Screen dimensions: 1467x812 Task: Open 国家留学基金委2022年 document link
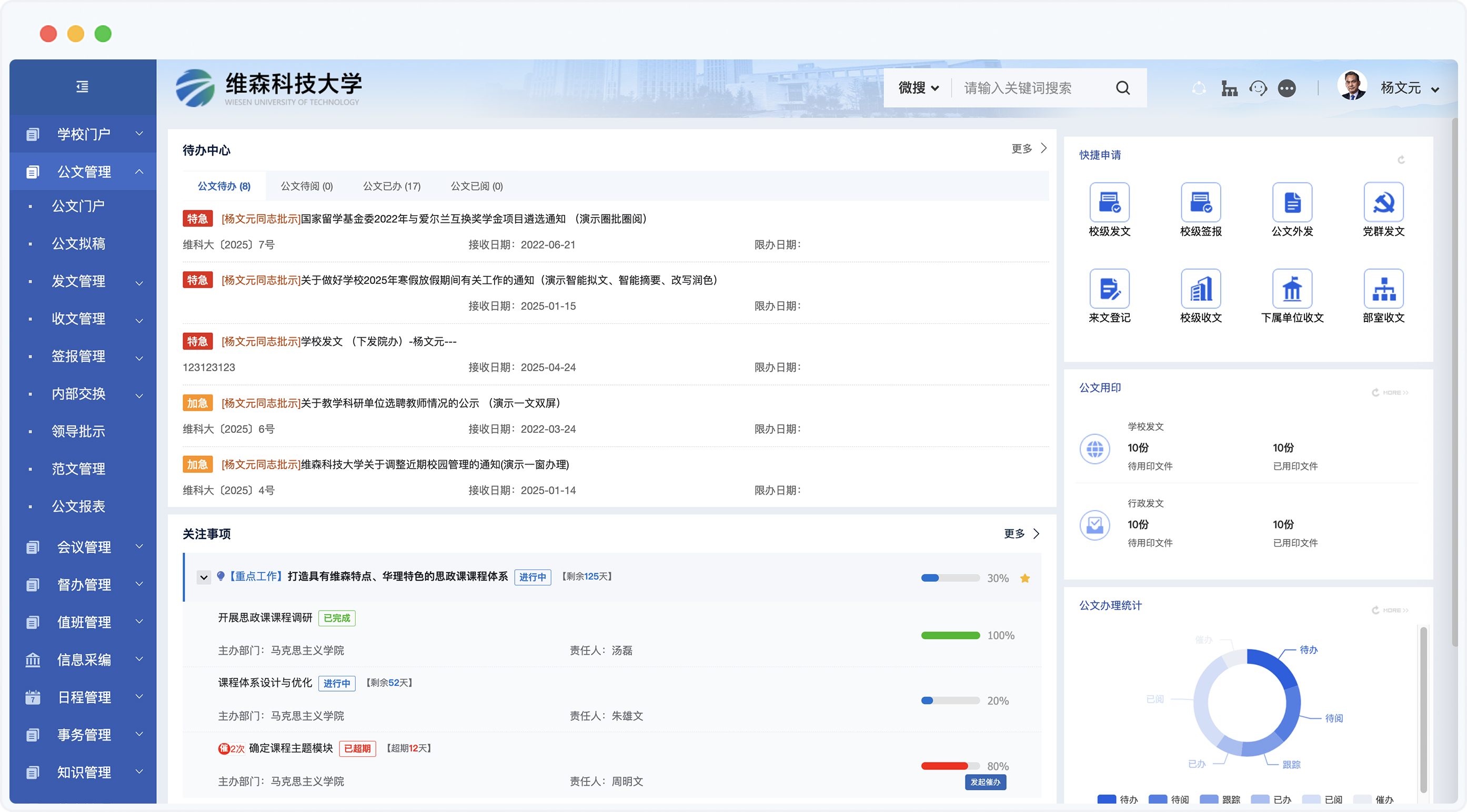tap(434, 219)
